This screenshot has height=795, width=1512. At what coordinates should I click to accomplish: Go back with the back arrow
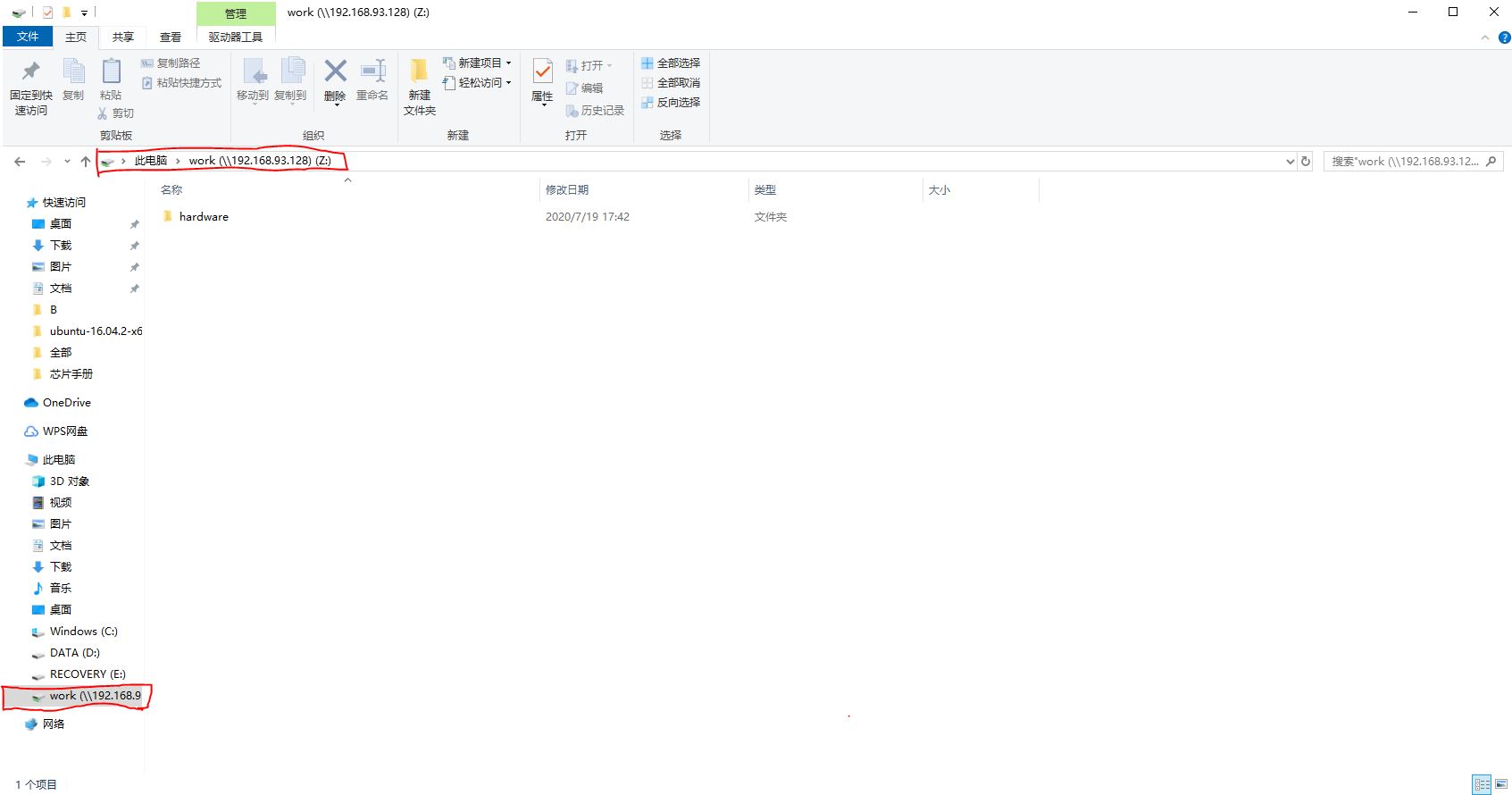(x=20, y=162)
